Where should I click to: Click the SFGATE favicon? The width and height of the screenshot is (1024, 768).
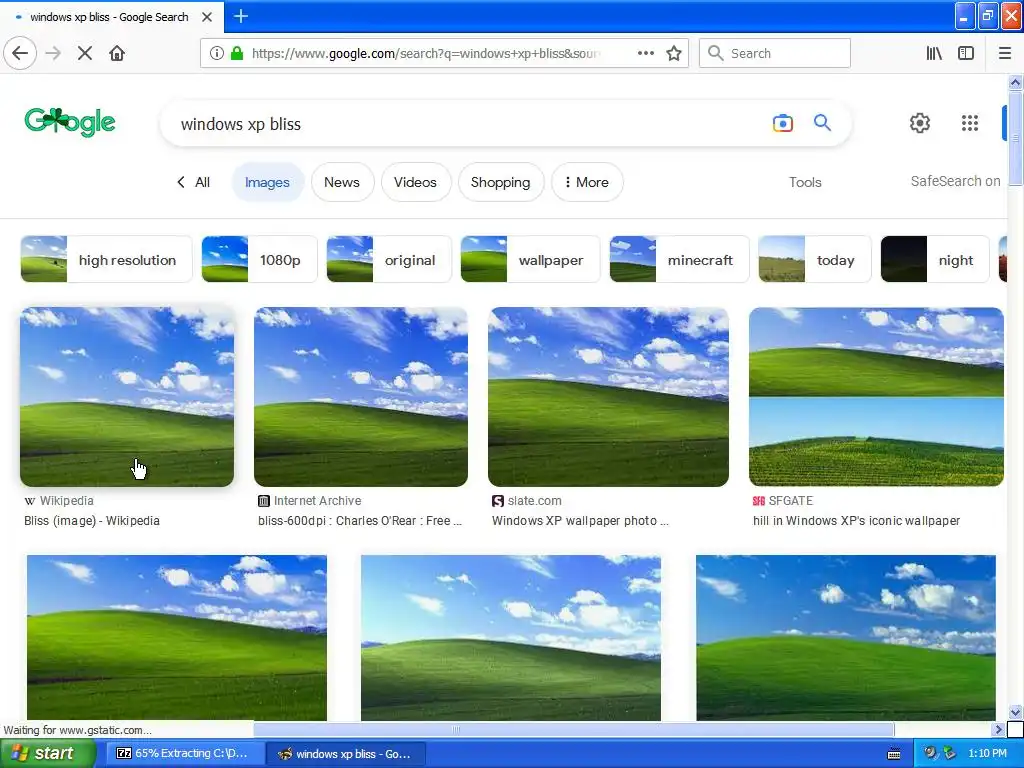[758, 501]
